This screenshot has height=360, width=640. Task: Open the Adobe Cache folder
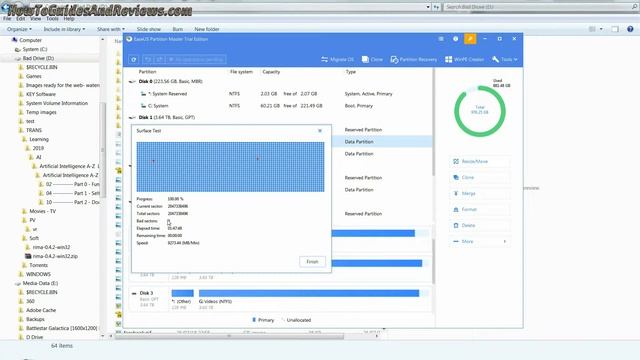pyautogui.click(x=41, y=310)
